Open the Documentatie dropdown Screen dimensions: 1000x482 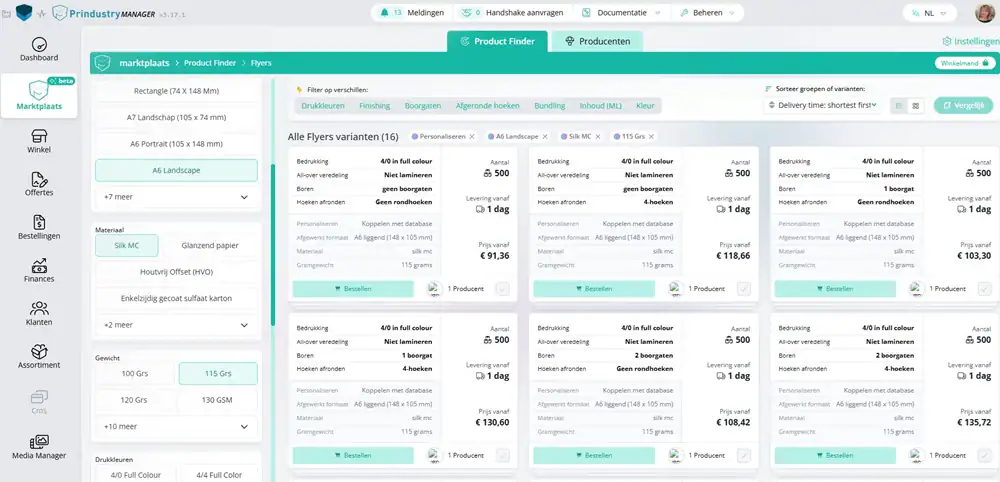[x=622, y=13]
